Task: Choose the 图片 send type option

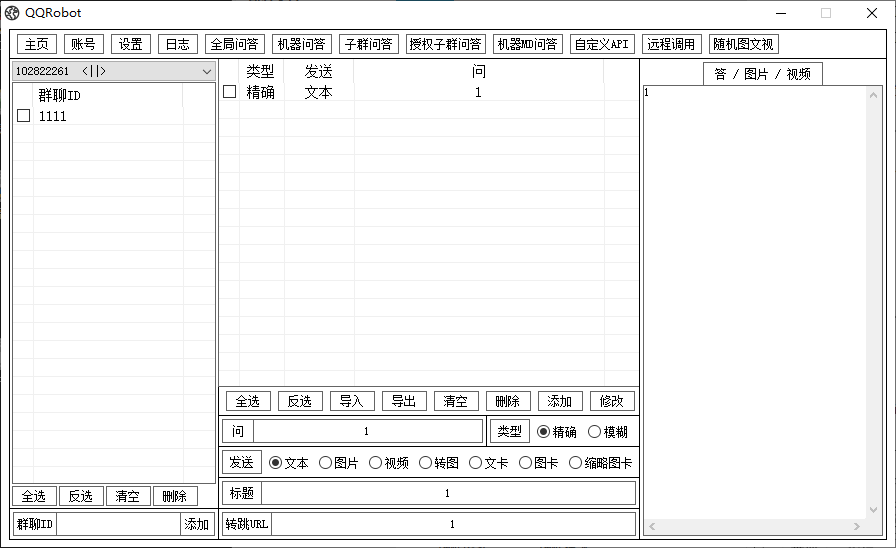Action: (325, 463)
